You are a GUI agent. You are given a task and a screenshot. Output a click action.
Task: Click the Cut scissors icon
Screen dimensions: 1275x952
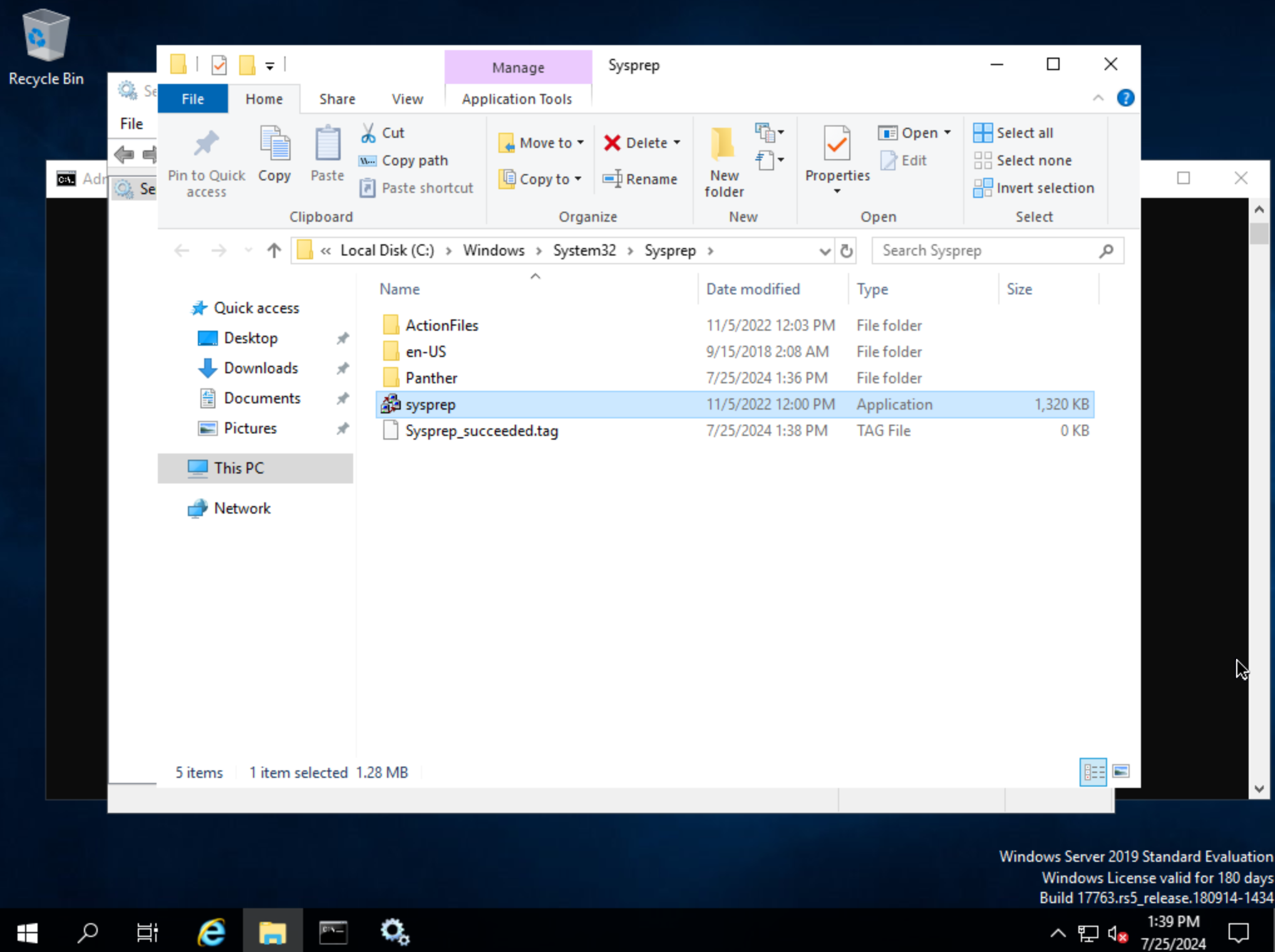(x=368, y=133)
